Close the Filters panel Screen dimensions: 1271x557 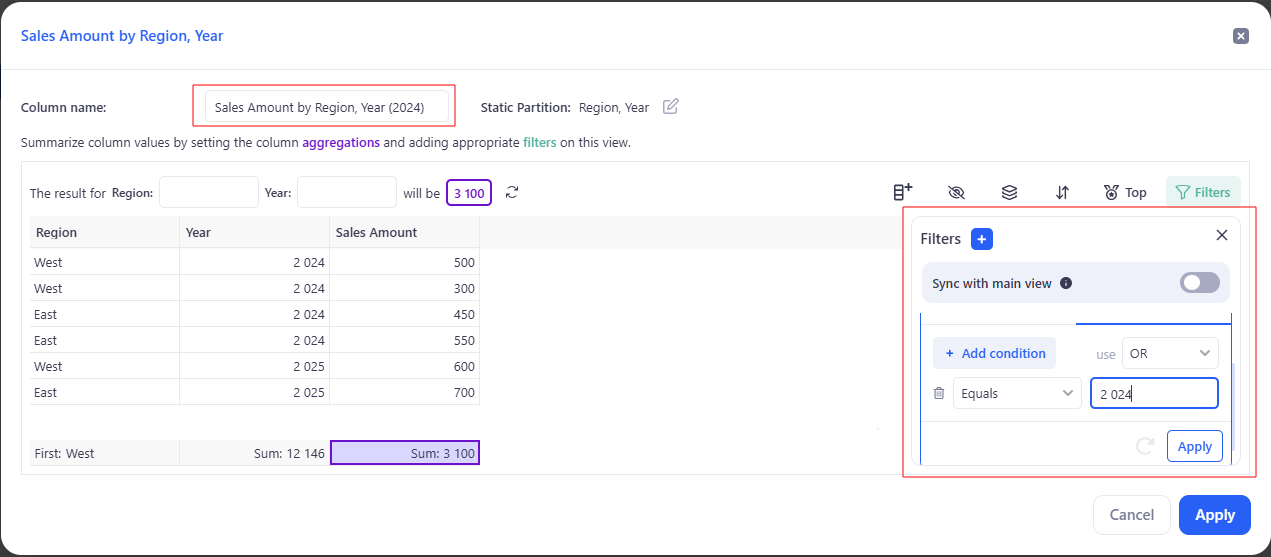click(x=1221, y=235)
